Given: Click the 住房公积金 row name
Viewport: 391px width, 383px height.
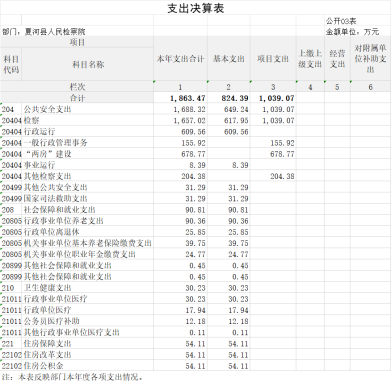Looking at the screenshot, I should tap(43, 366).
